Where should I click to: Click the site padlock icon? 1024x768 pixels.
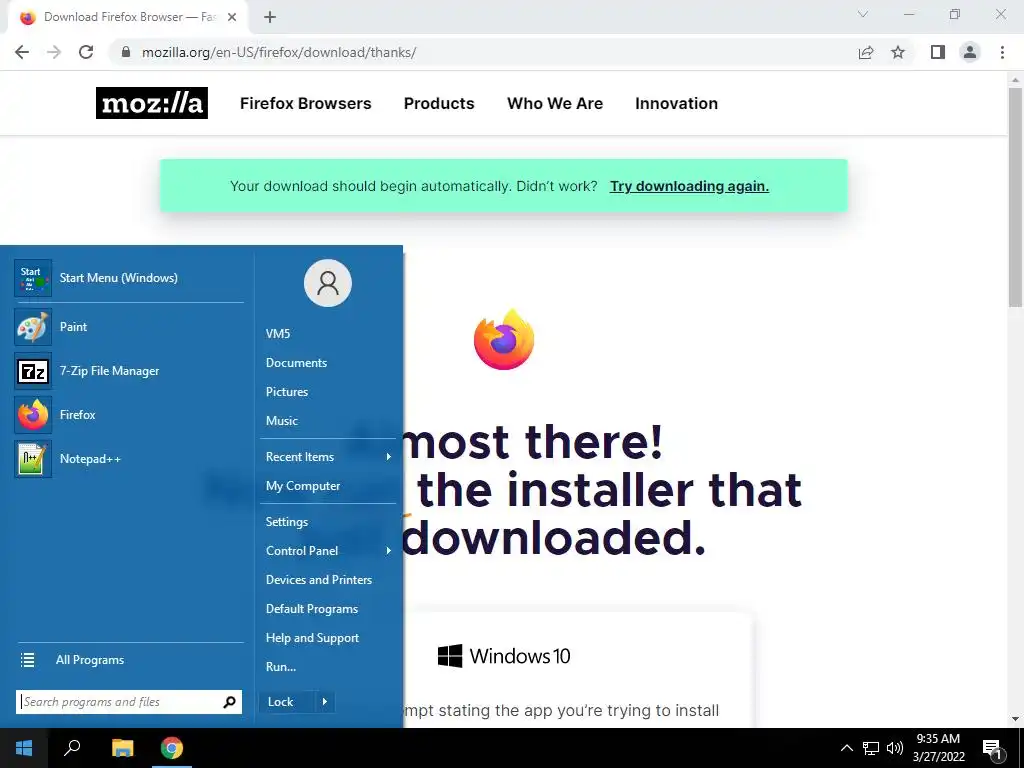[x=126, y=52]
